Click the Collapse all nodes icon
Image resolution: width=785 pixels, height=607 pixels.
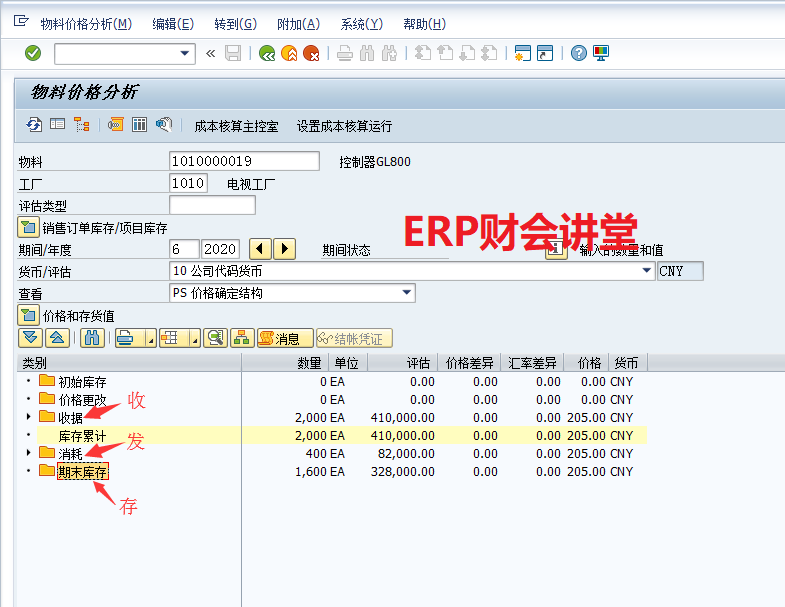[56, 338]
